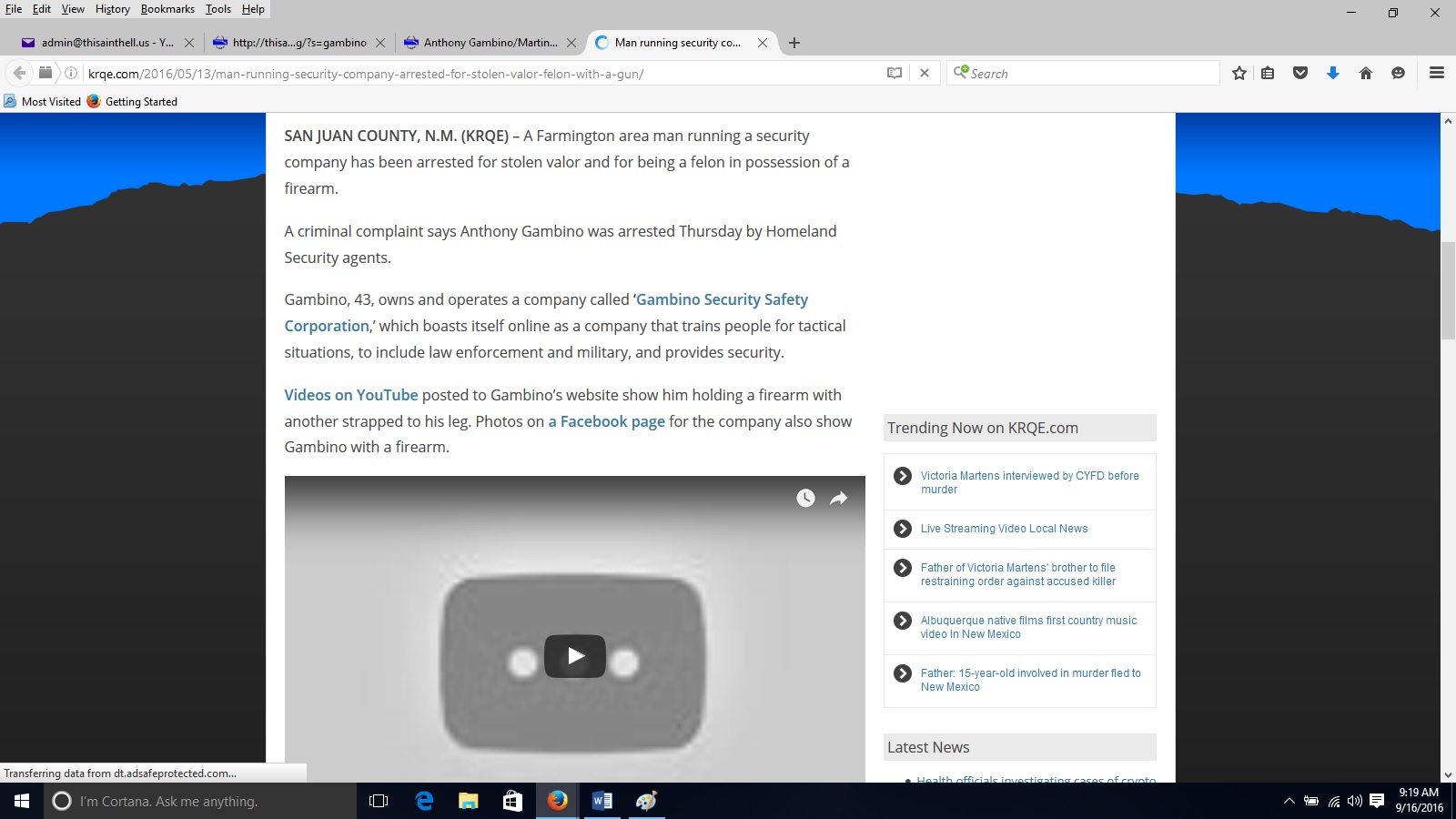Open a new tab with plus button

pyautogui.click(x=794, y=43)
